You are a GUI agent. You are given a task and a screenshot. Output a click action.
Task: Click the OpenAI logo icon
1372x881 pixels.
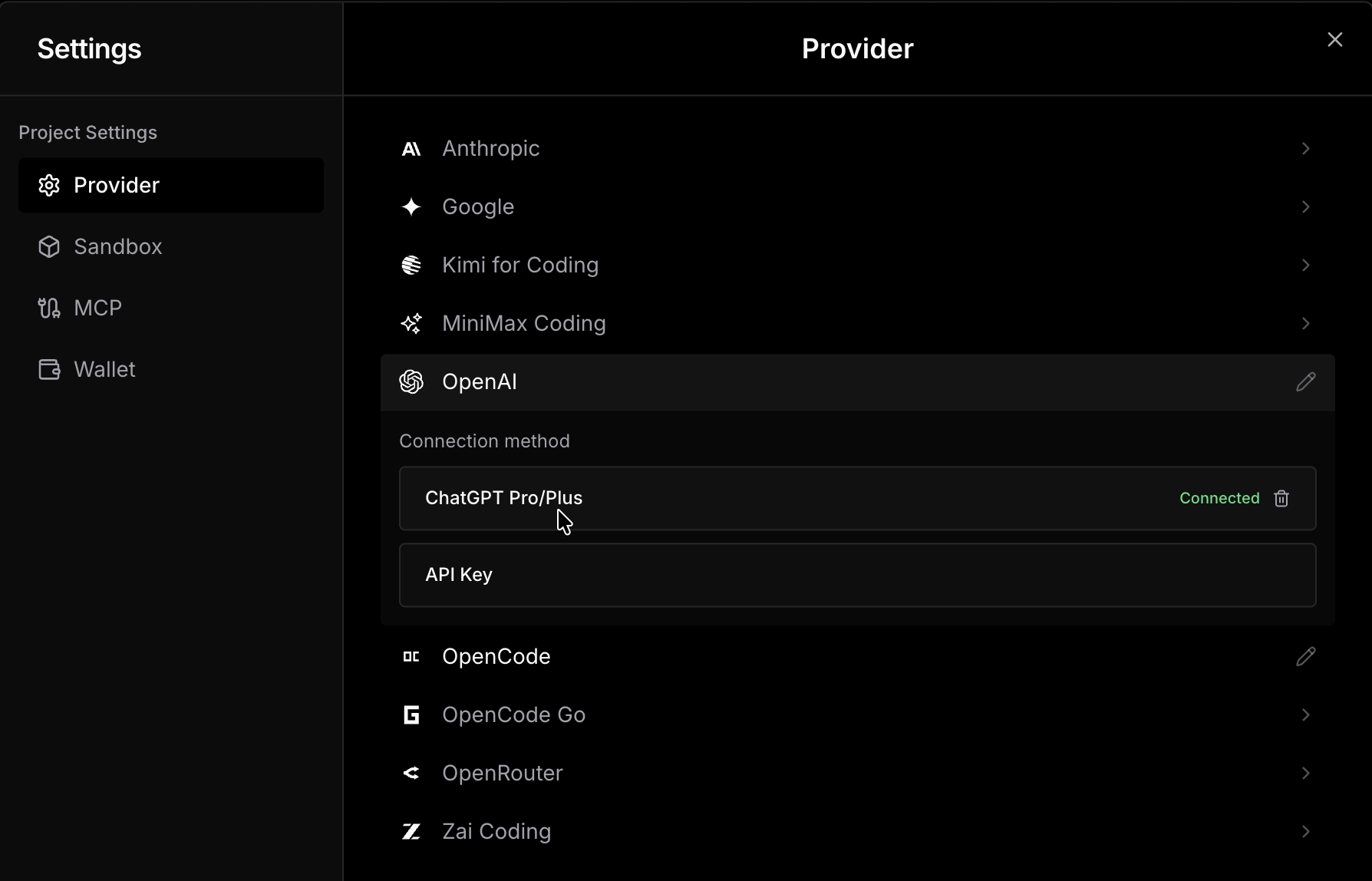411,382
